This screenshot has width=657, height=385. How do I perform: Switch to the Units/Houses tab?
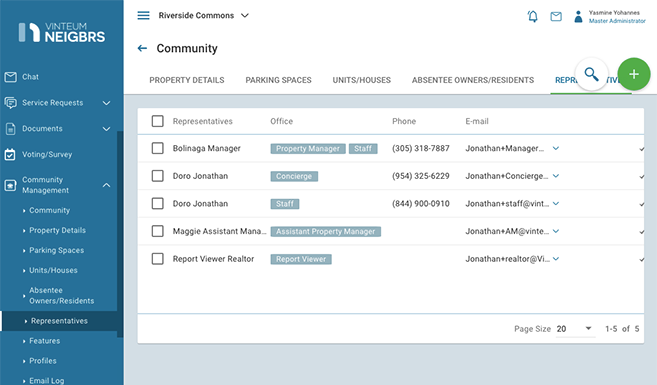(x=362, y=80)
